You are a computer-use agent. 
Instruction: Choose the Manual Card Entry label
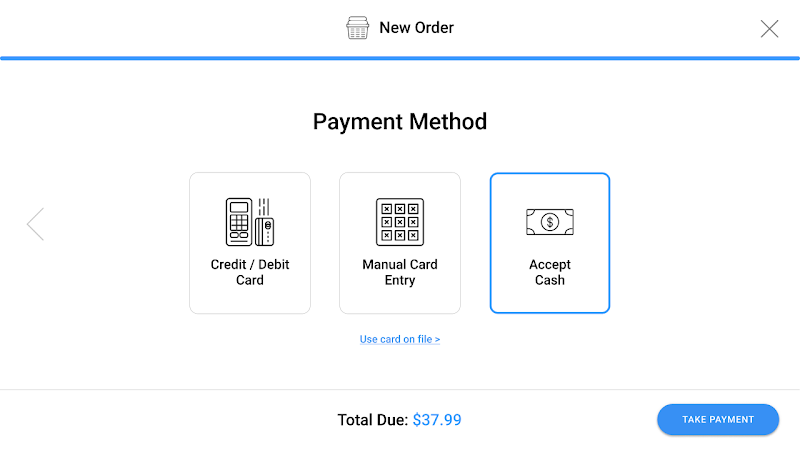(x=400, y=272)
